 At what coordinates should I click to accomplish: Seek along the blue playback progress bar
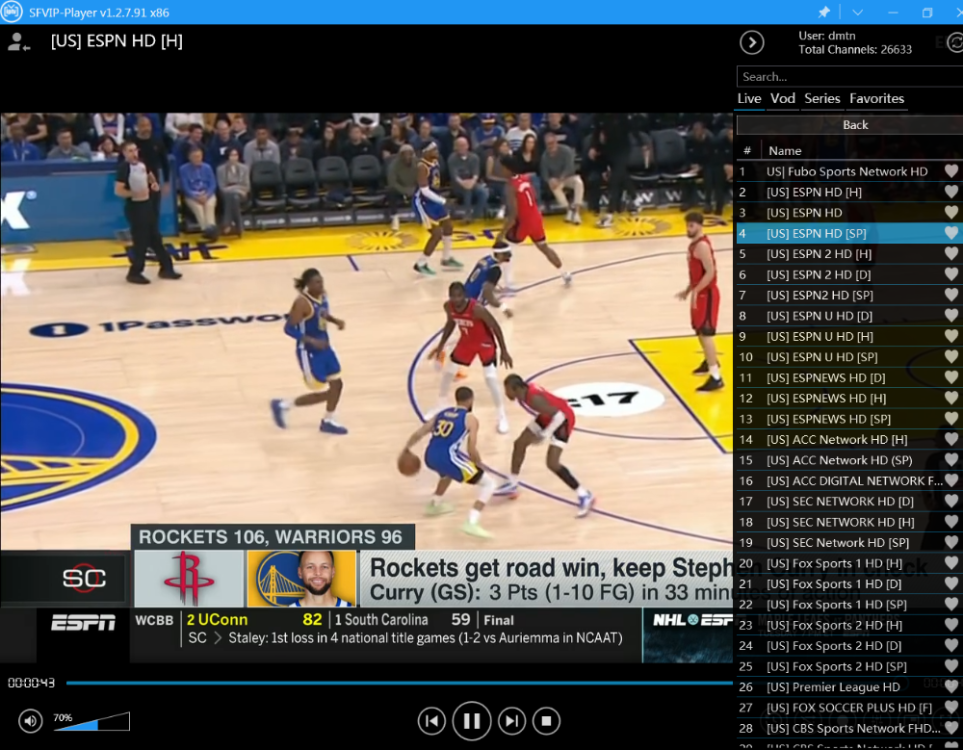pos(399,682)
